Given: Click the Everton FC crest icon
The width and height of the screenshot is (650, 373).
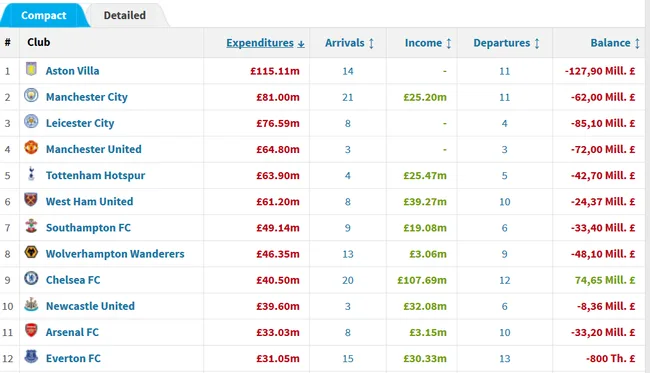Looking at the screenshot, I should point(31,356).
